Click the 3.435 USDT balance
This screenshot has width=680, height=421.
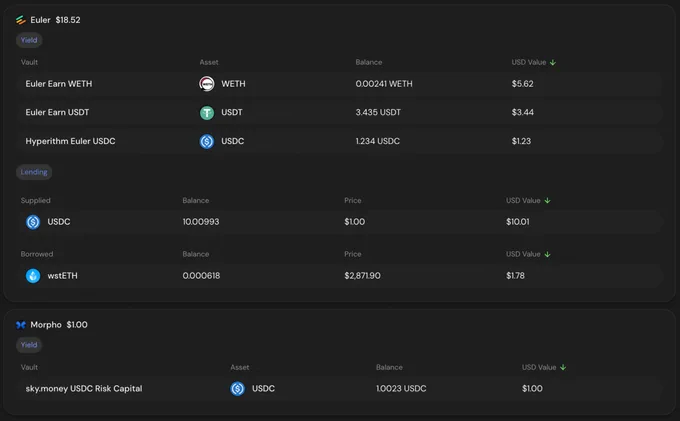378,112
